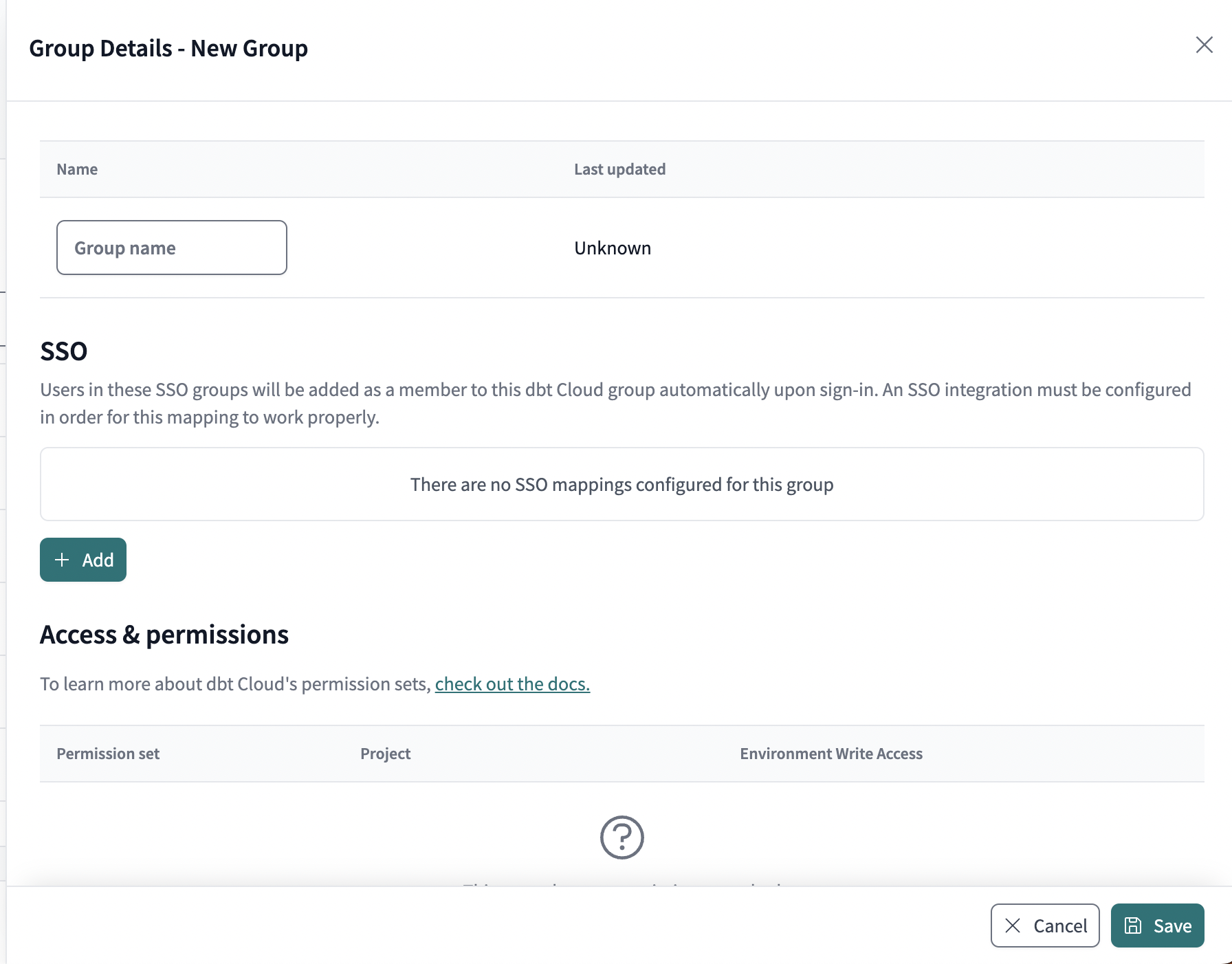Click the X icon inside the Cancel button
The image size is (1232, 964).
(x=1012, y=925)
